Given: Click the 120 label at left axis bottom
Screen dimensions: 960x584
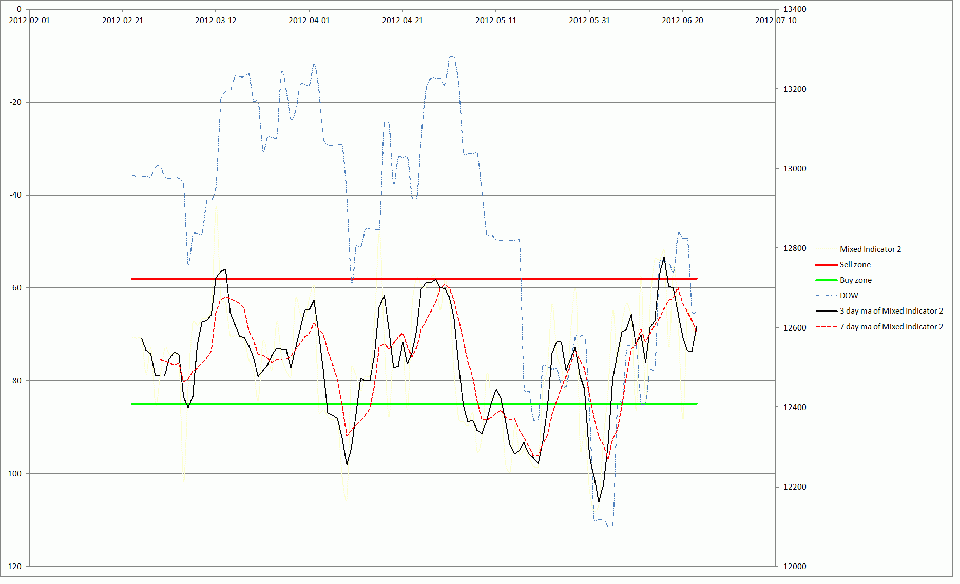Looking at the screenshot, I should 14,566.
